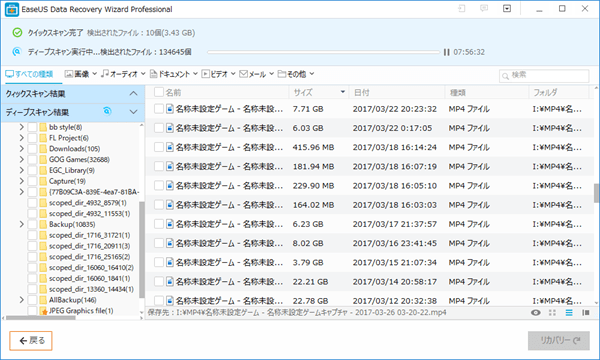Image resolution: width=600 pixels, height=360 pixels.
Task: Click the folder icon for GOG Games
Action: 43,160
